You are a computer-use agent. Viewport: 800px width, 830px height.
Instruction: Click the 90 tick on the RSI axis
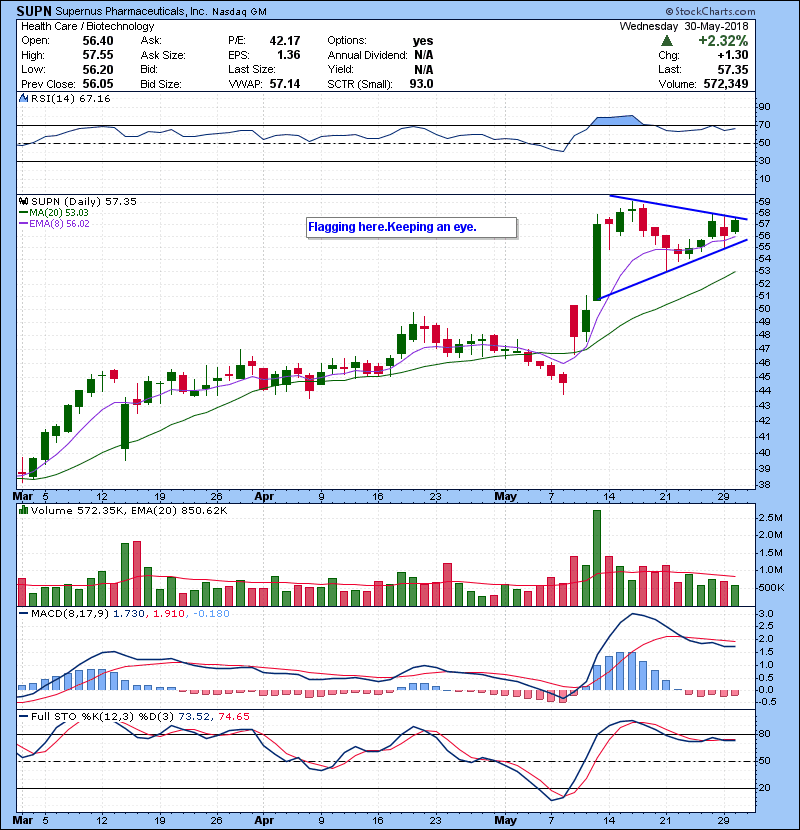(764, 107)
